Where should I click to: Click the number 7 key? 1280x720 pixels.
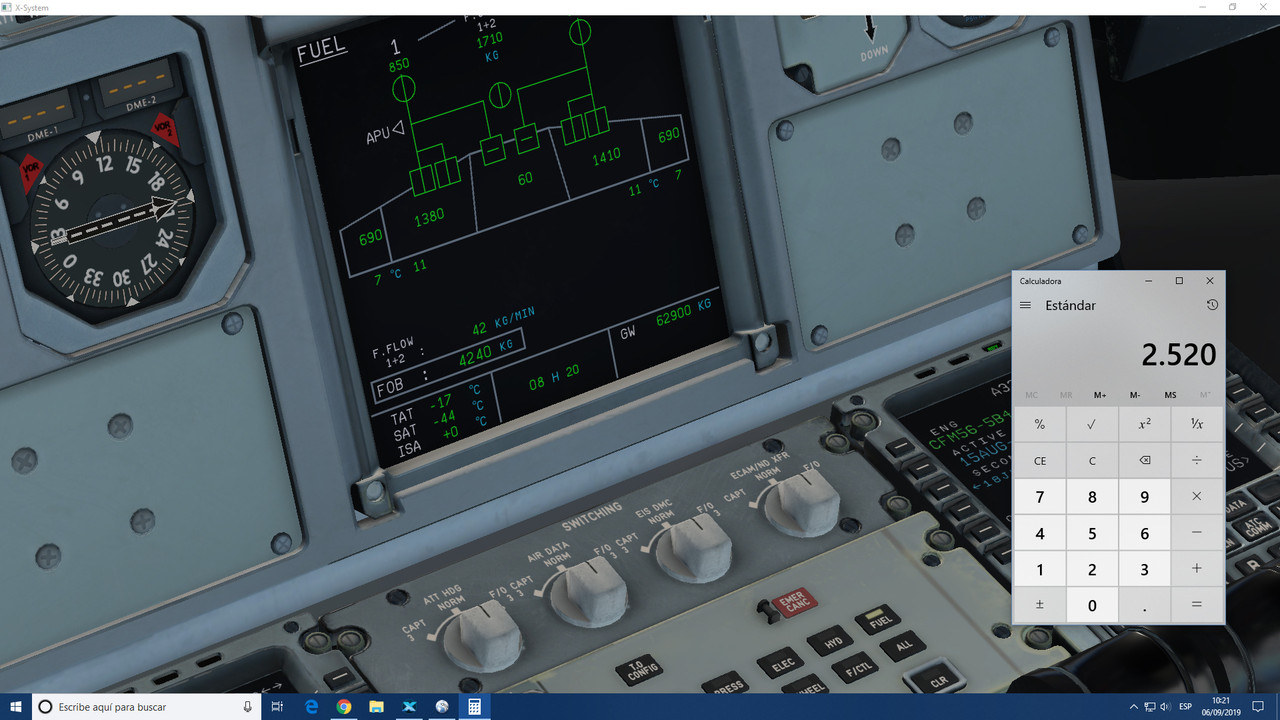[x=1040, y=497]
